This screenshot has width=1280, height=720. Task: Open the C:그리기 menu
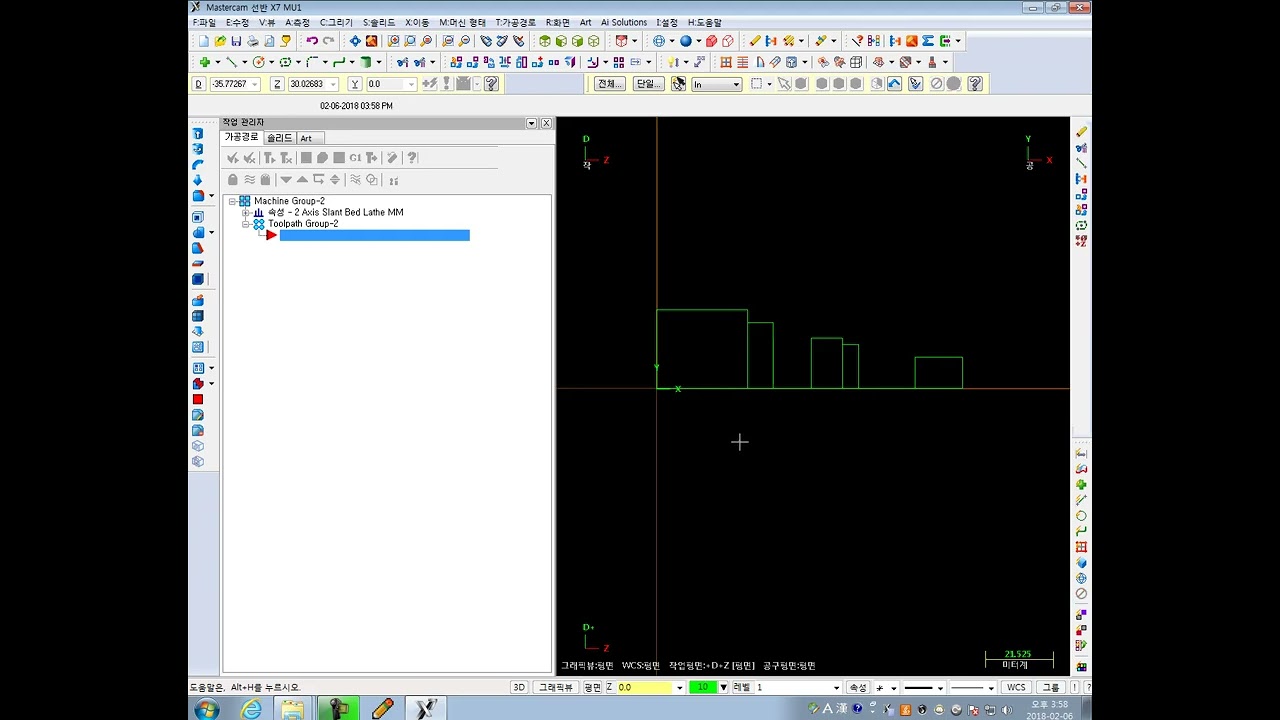click(x=337, y=22)
